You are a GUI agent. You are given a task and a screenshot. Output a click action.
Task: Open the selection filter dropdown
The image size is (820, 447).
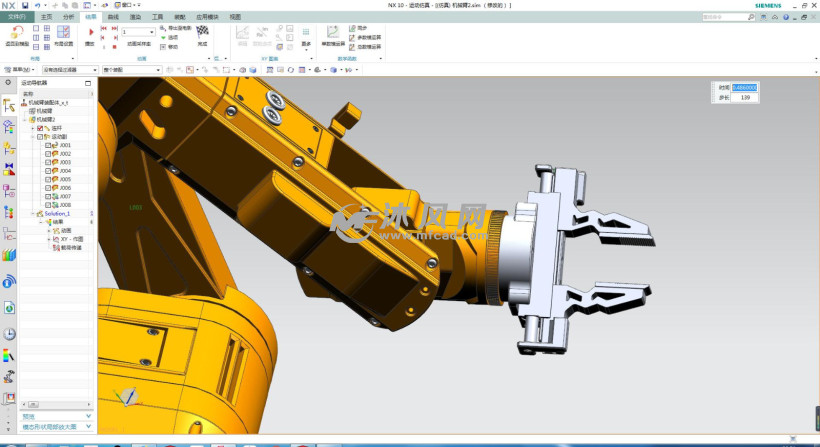coord(68,70)
